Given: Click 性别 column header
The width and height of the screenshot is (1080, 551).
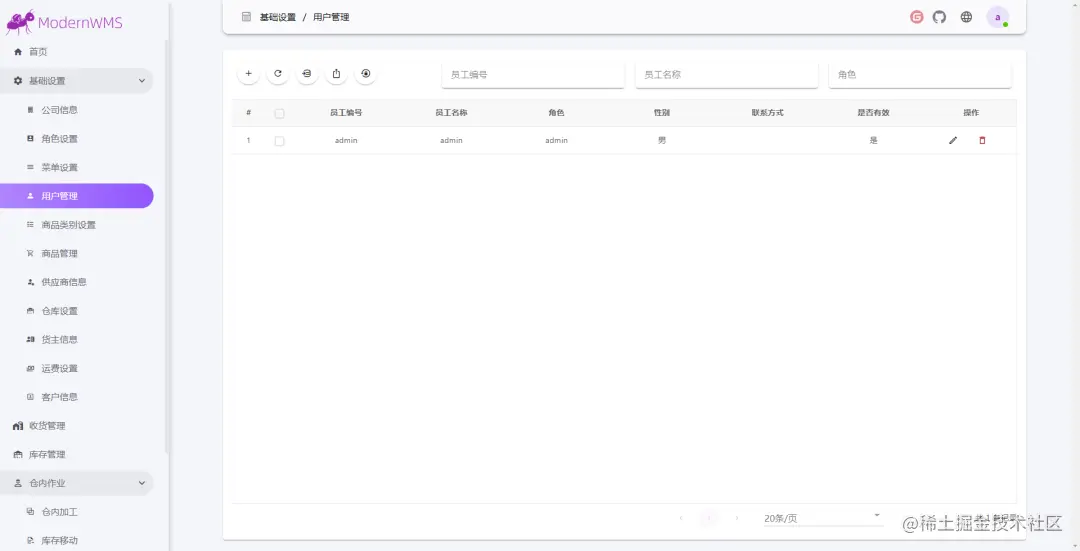Looking at the screenshot, I should [662, 112].
